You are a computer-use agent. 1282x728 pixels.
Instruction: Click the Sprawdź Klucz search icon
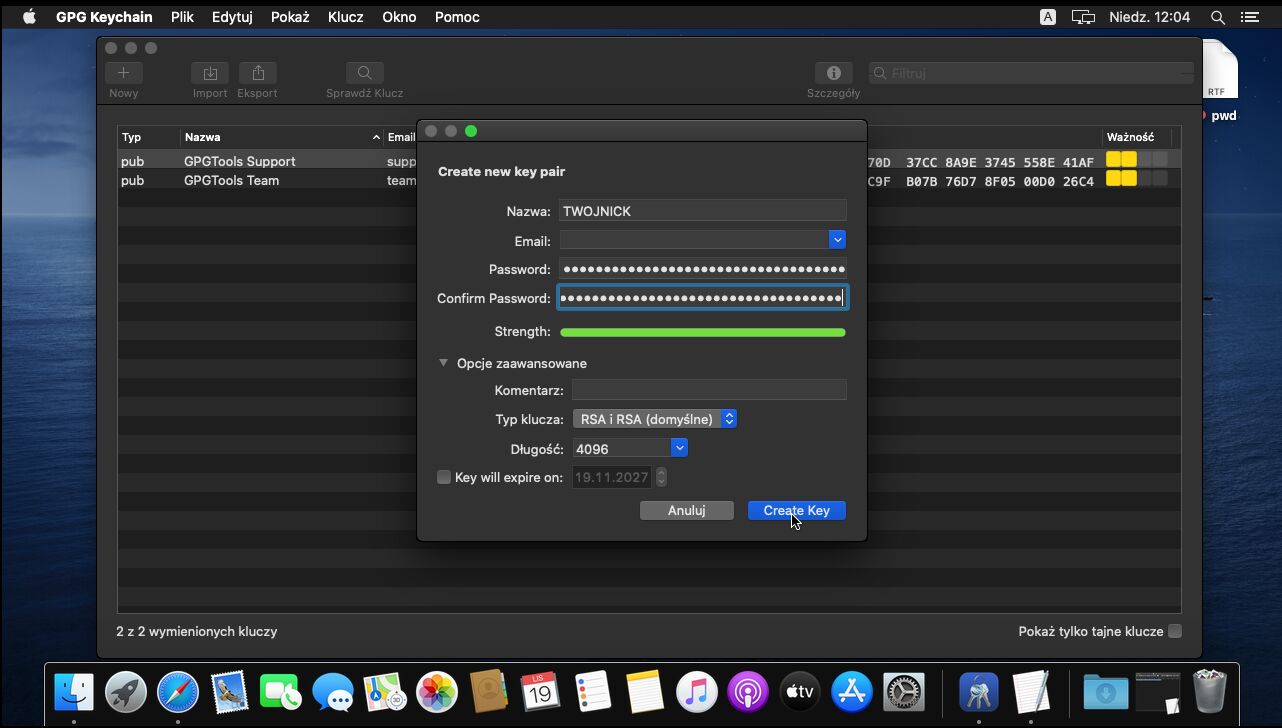[365, 74]
